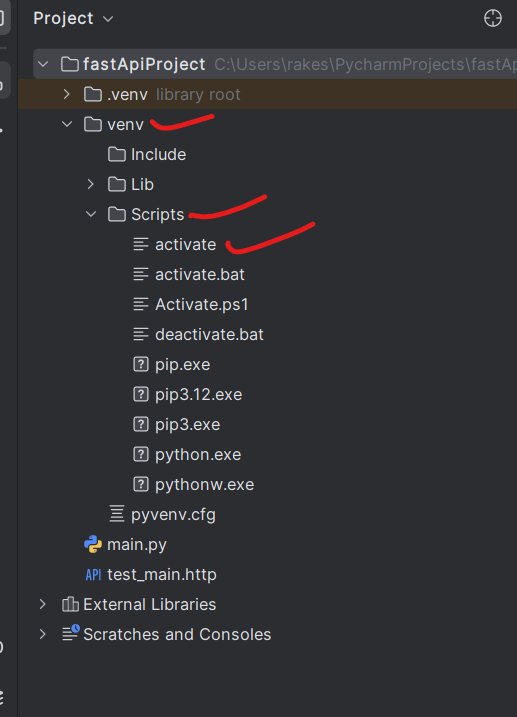Screen dimensions: 517x717
Task: Click the config file icon beside pyvenv.cfg
Action: tap(117, 514)
